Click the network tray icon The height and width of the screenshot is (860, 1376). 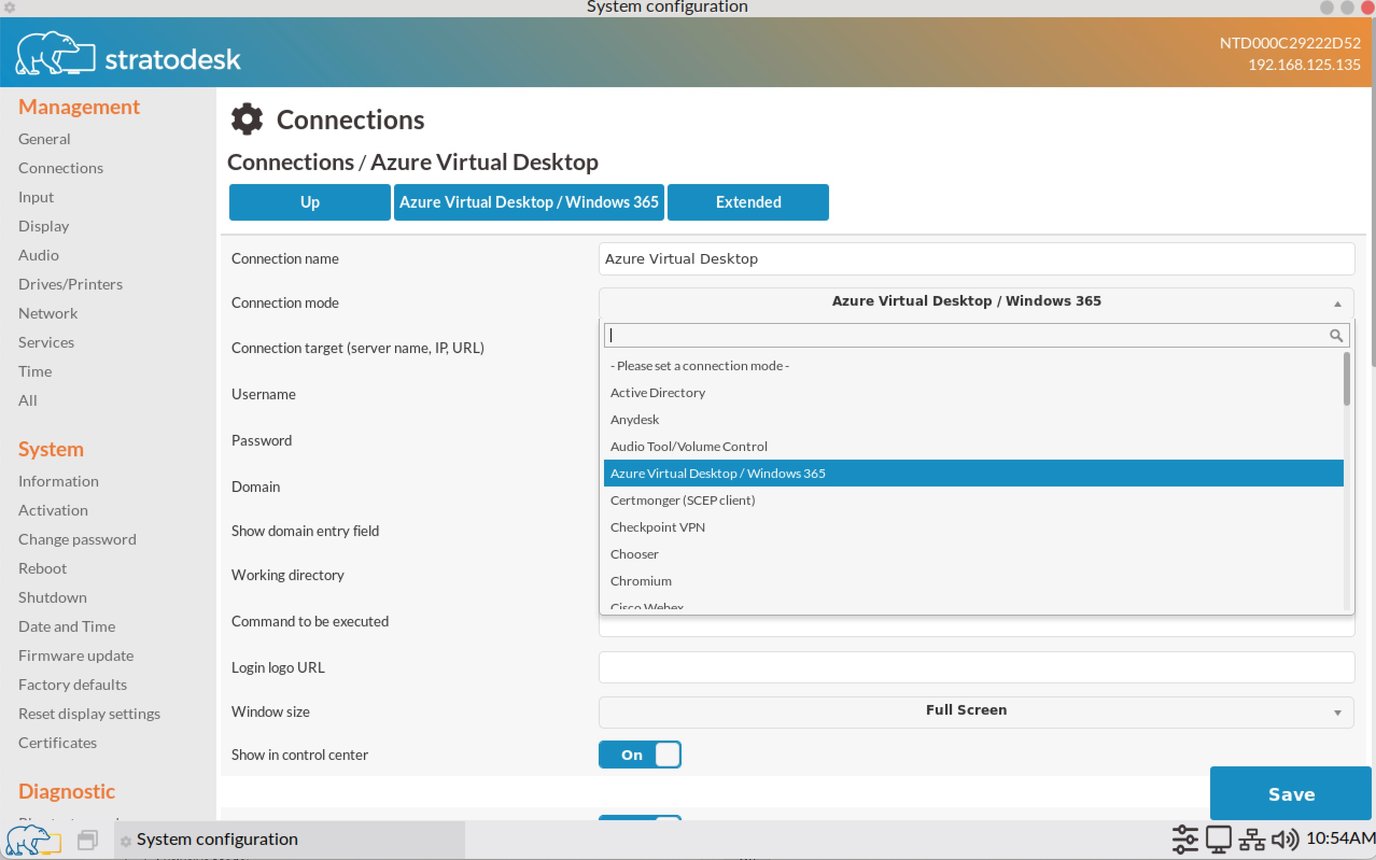pyautogui.click(x=1251, y=838)
